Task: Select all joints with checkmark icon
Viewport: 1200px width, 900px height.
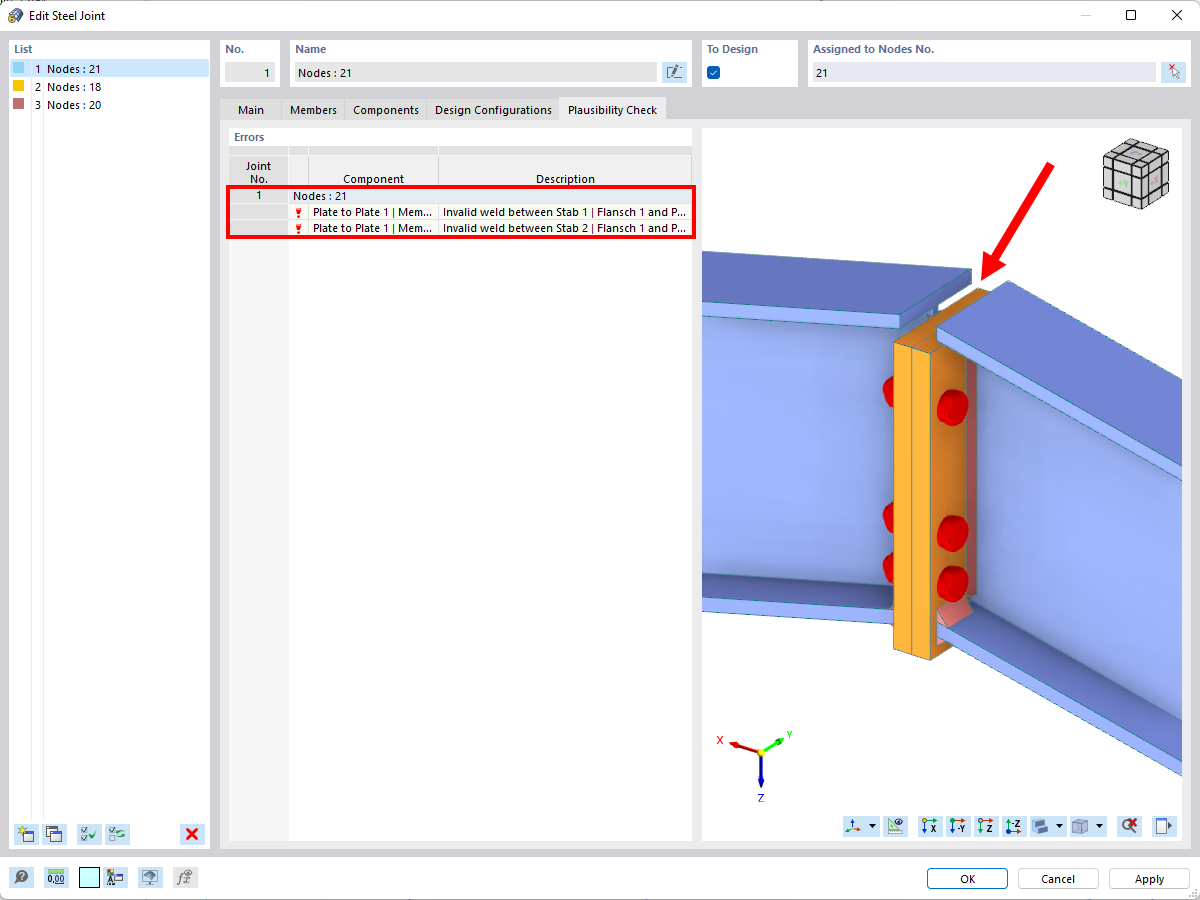Action: coord(89,834)
